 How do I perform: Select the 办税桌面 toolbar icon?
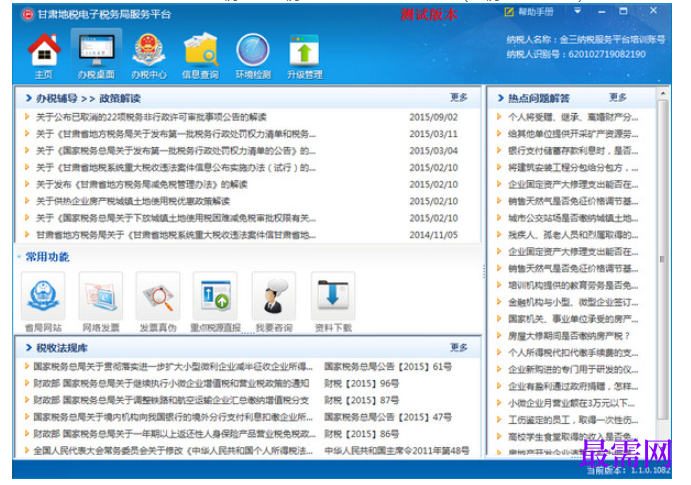click(x=96, y=56)
